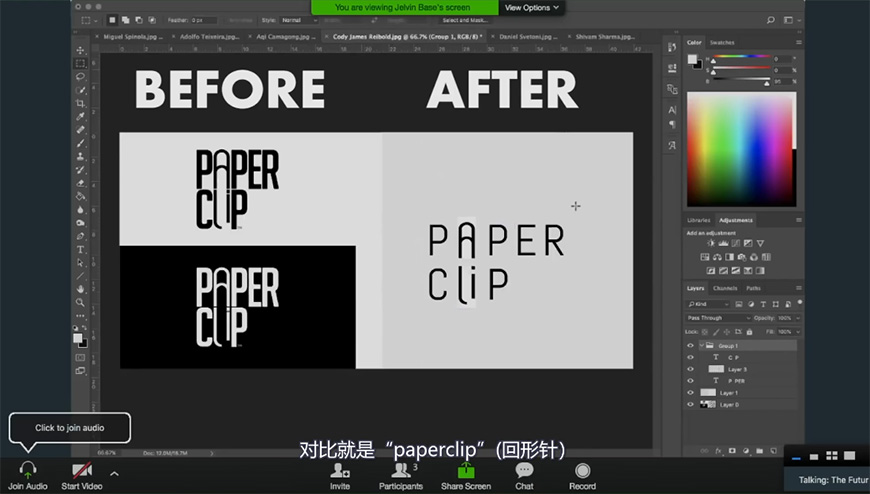
Task: Open the Zoom Participants panel
Action: [401, 476]
